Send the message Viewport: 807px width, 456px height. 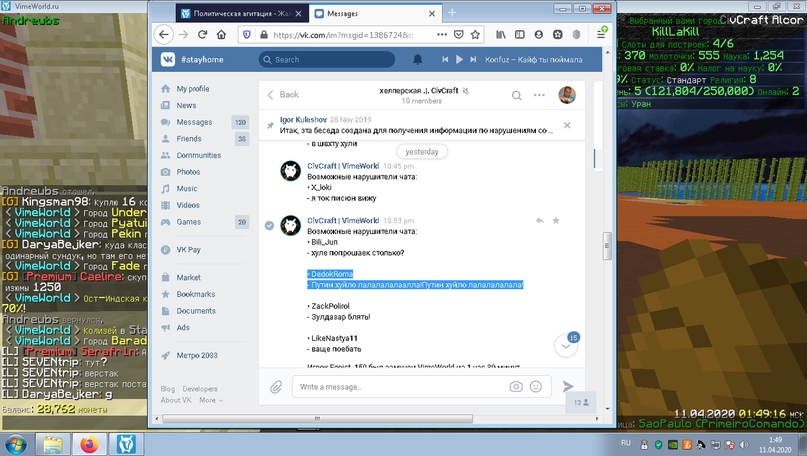click(x=568, y=387)
